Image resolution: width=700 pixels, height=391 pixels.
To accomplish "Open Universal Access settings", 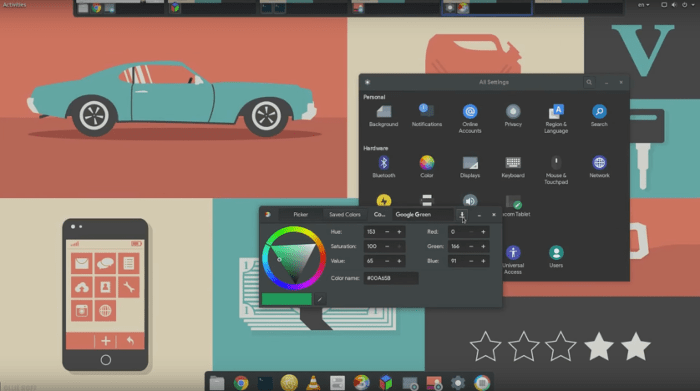I will coord(513,260).
